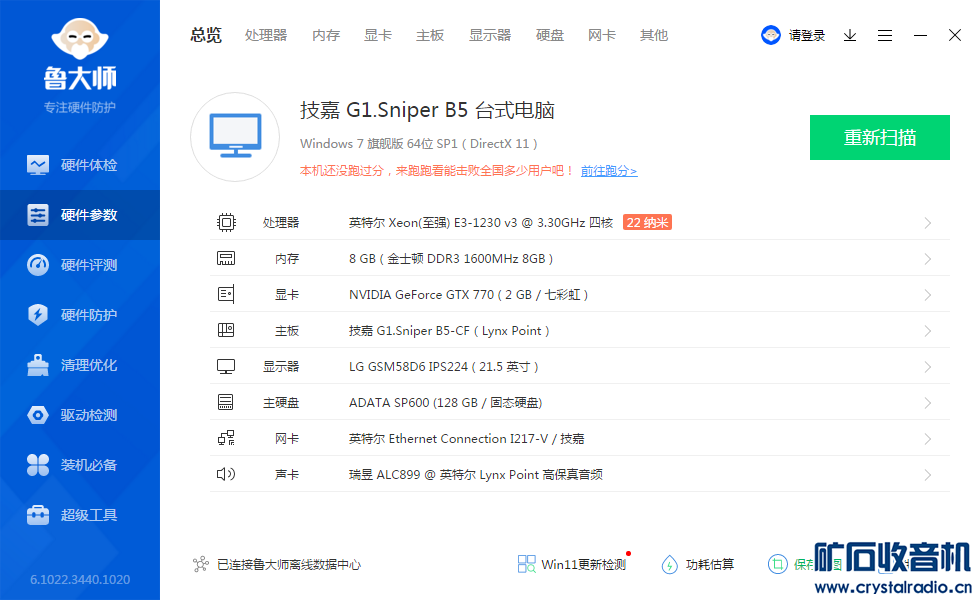Open 硬件评测 from the sidebar

[80, 265]
